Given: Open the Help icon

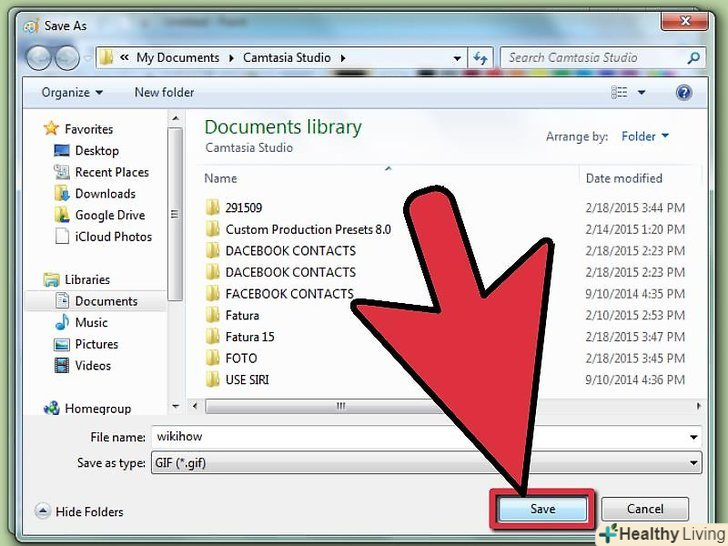Looking at the screenshot, I should (x=683, y=92).
